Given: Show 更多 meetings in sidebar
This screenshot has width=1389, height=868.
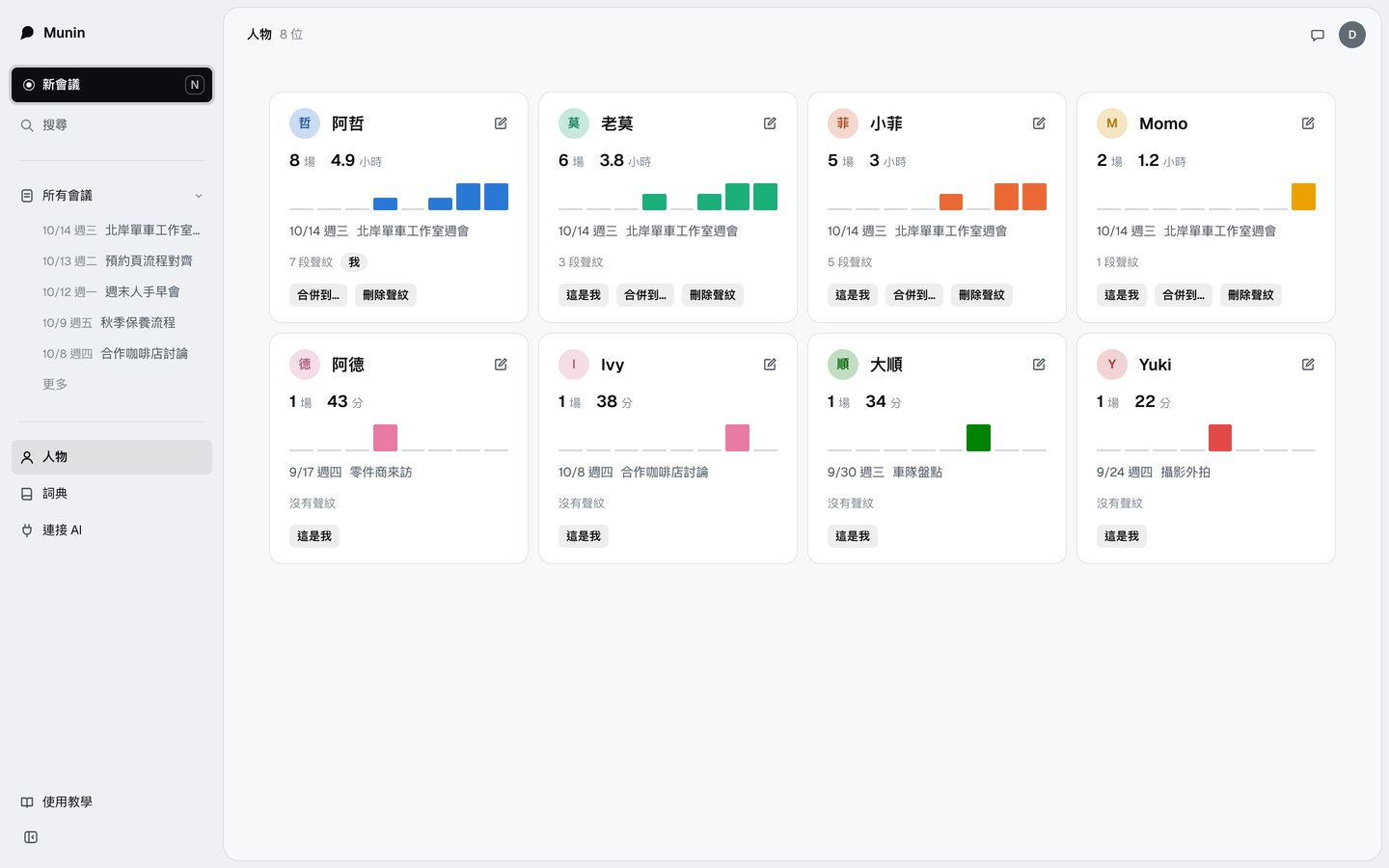Looking at the screenshot, I should pyautogui.click(x=55, y=384).
